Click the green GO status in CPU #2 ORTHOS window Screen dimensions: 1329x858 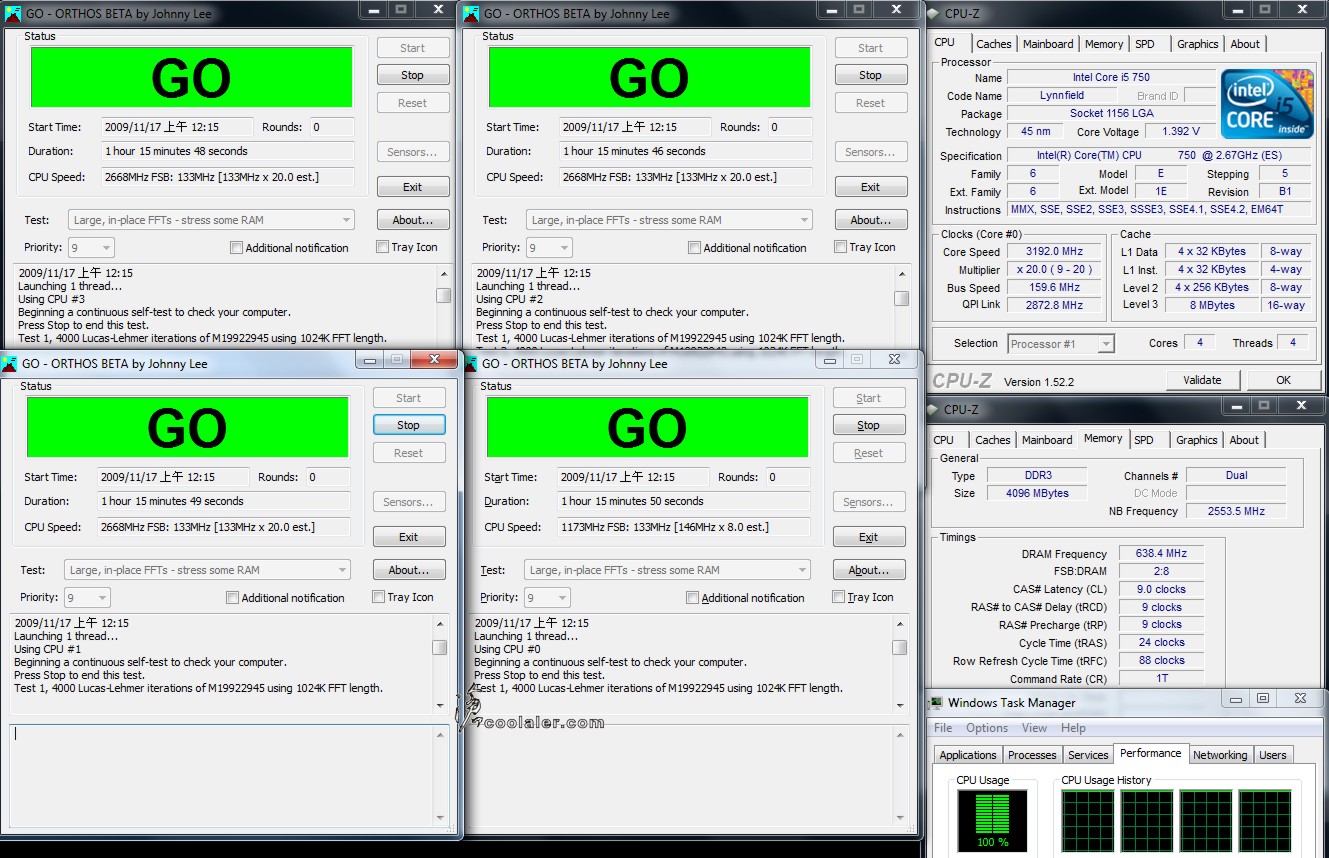[650, 77]
